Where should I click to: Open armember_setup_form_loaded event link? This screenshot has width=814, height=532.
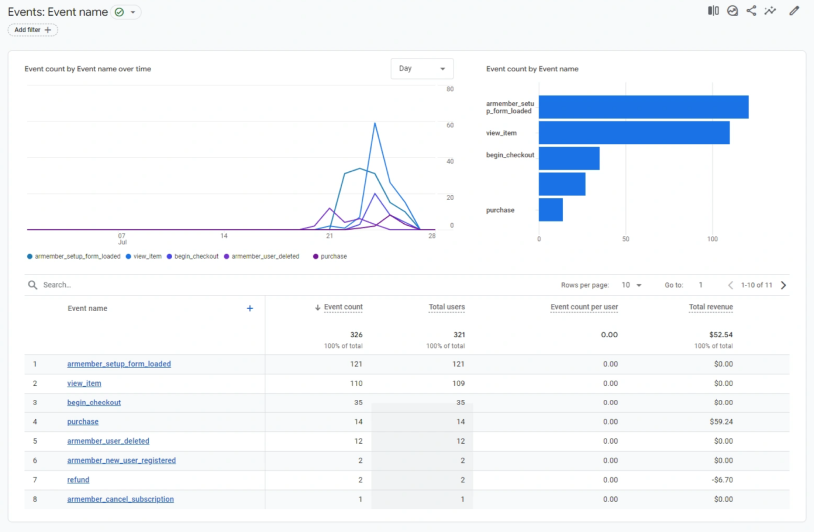[119, 364]
